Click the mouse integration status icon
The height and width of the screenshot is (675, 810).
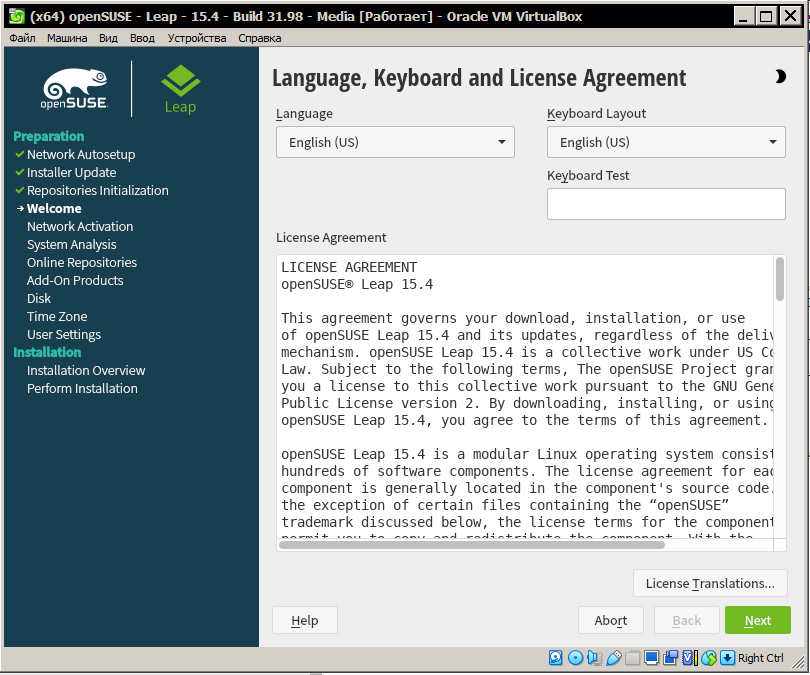coord(709,657)
